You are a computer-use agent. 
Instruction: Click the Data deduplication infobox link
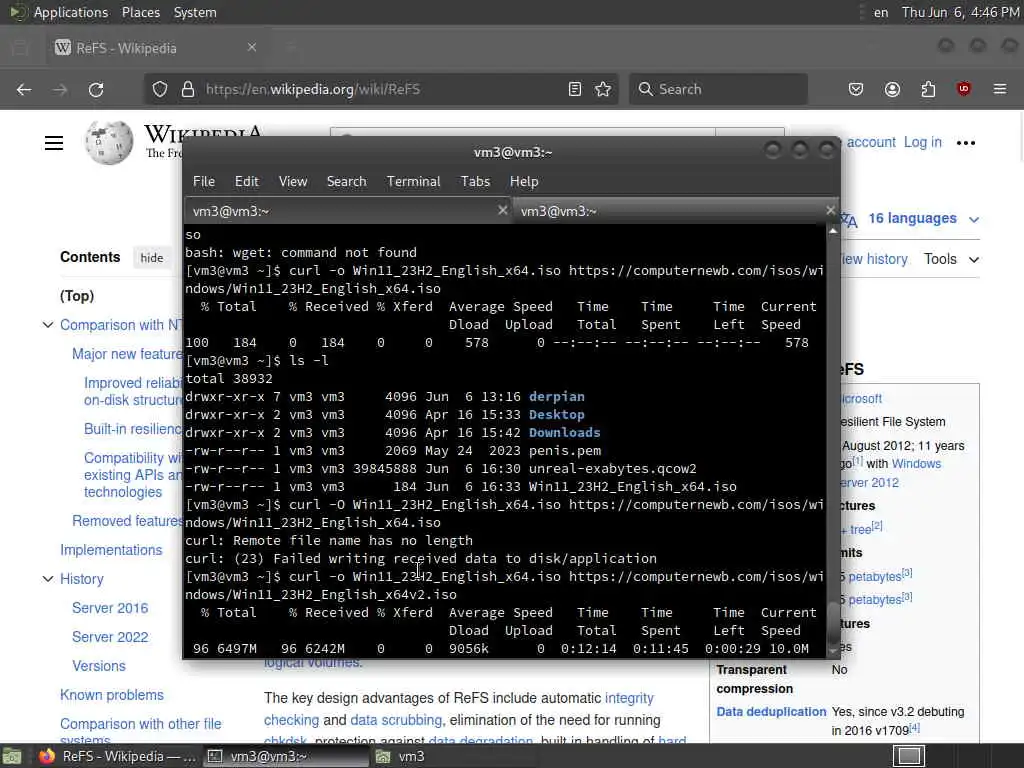pyautogui.click(x=771, y=712)
